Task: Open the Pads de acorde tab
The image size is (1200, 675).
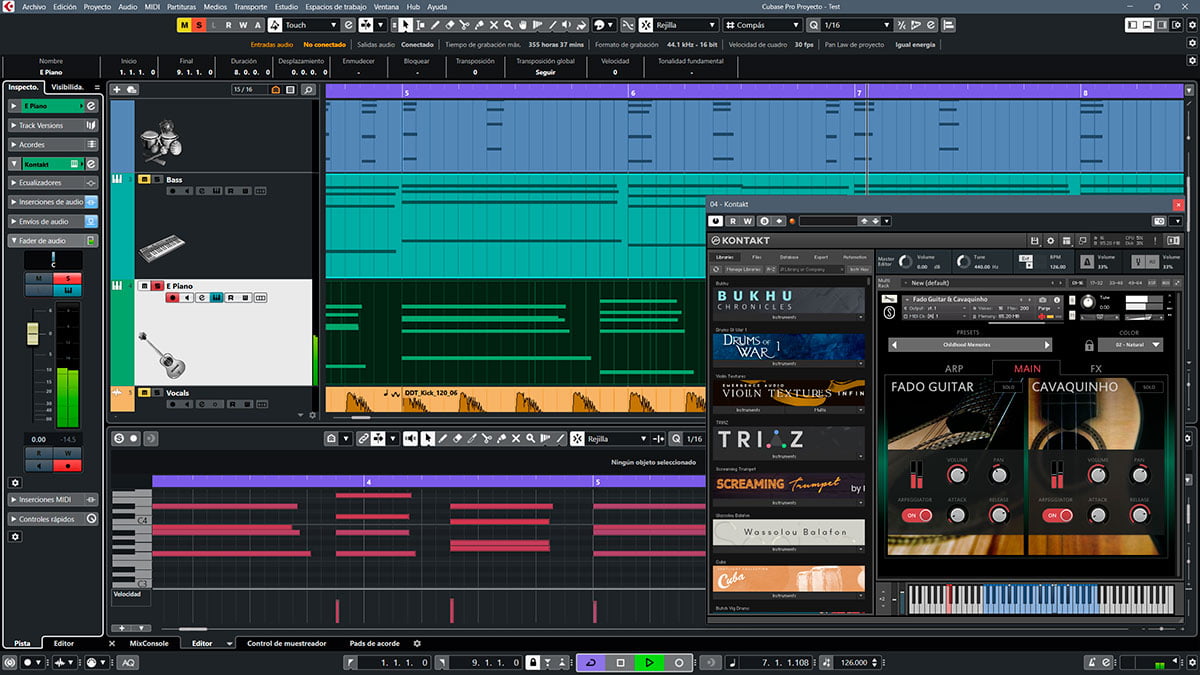Action: click(374, 643)
